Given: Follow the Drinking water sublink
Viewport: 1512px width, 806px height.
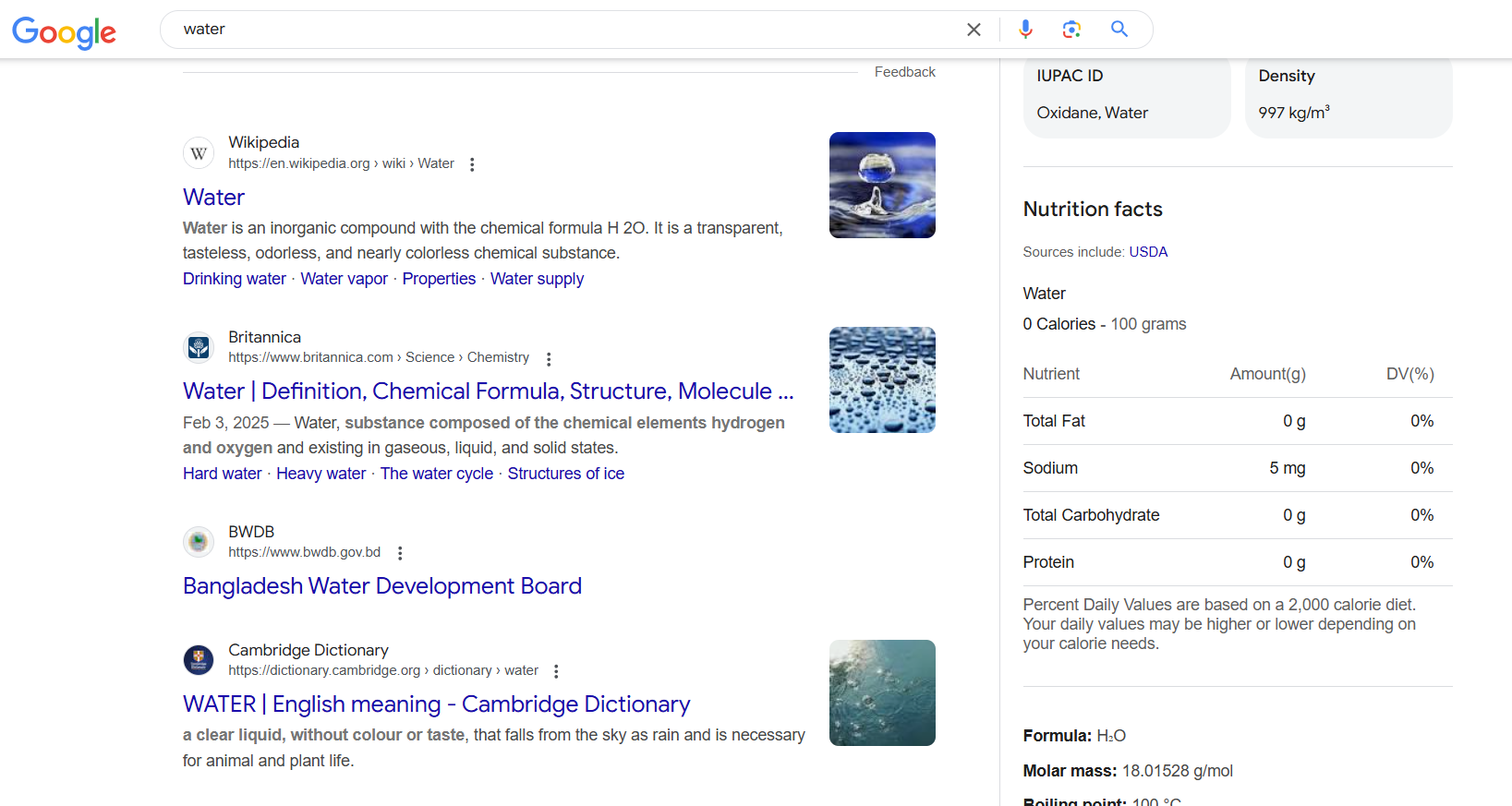Looking at the screenshot, I should click(235, 279).
